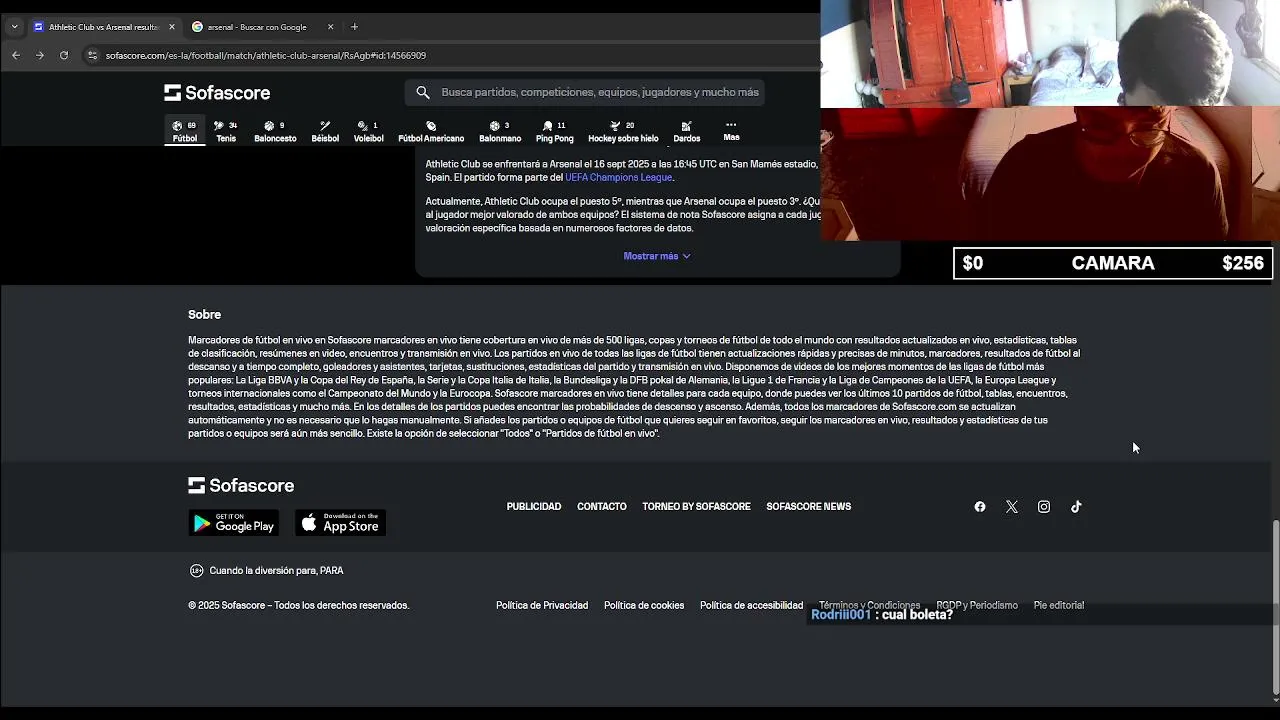1280x720 pixels.
Task: Expand Mostrar más description text
Action: pos(657,256)
